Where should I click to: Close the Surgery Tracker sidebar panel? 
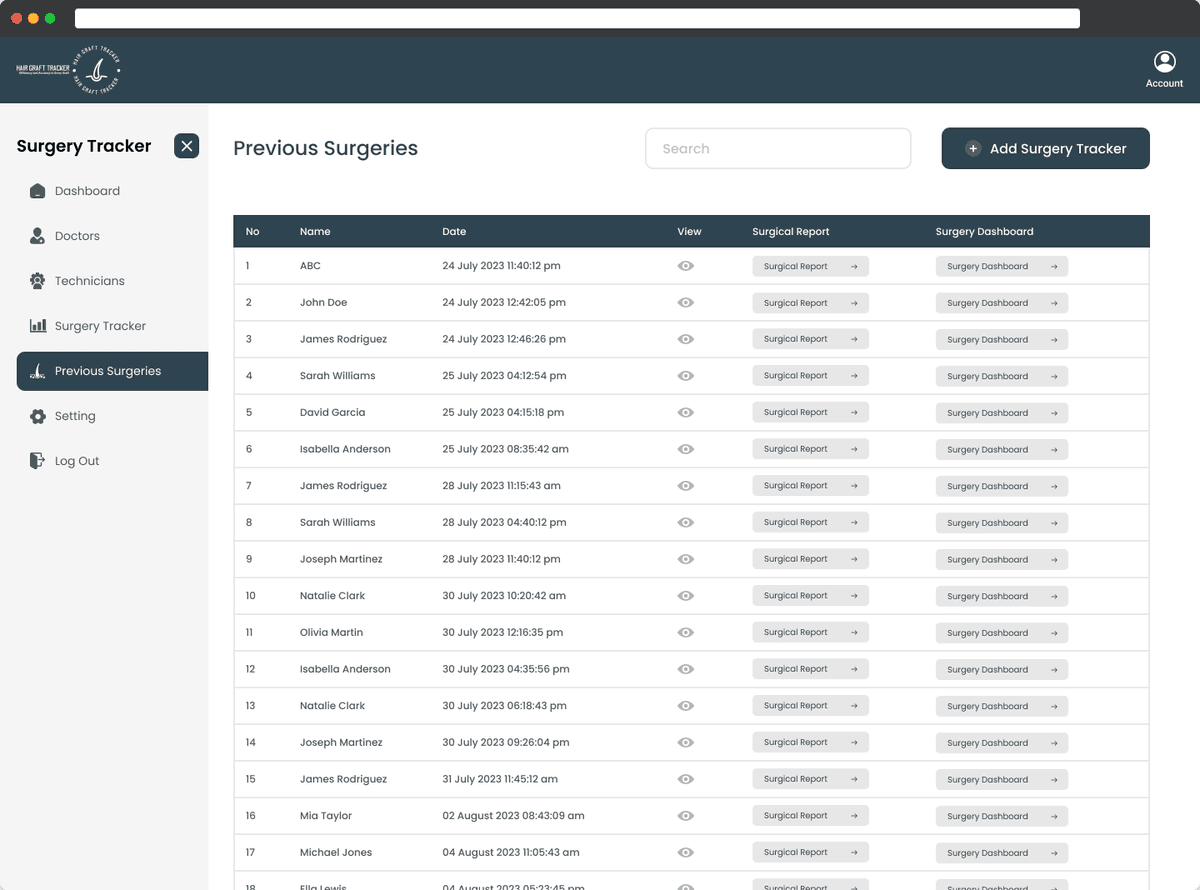pyautogui.click(x=186, y=146)
